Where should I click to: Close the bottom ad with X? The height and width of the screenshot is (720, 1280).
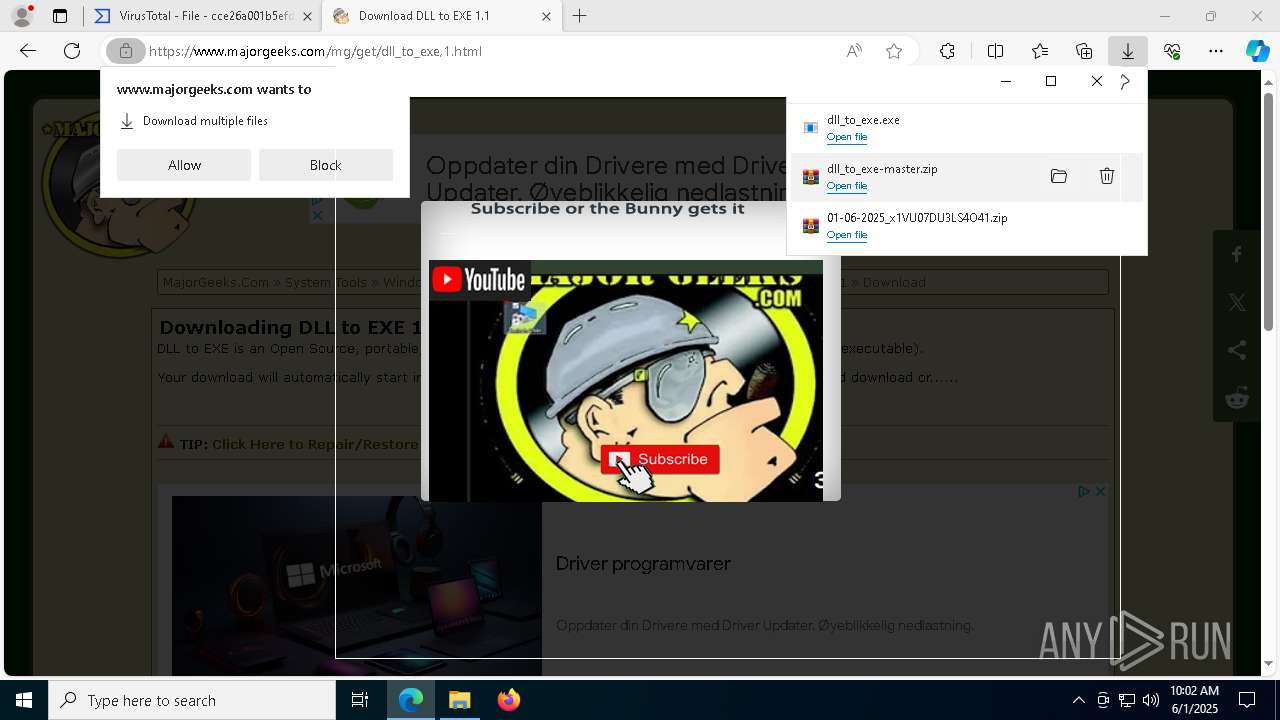pos(1100,491)
